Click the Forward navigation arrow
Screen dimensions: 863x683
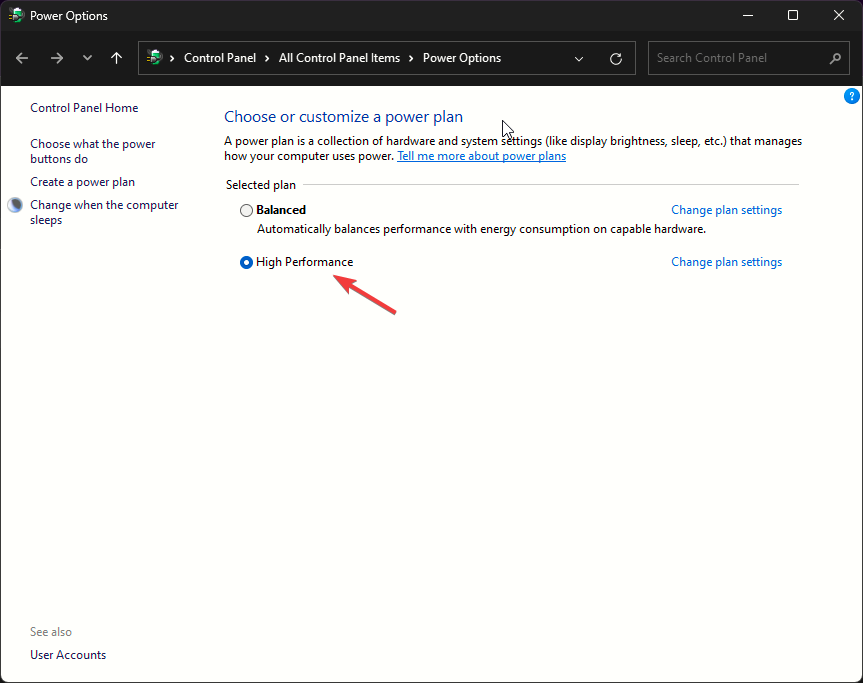(x=57, y=58)
